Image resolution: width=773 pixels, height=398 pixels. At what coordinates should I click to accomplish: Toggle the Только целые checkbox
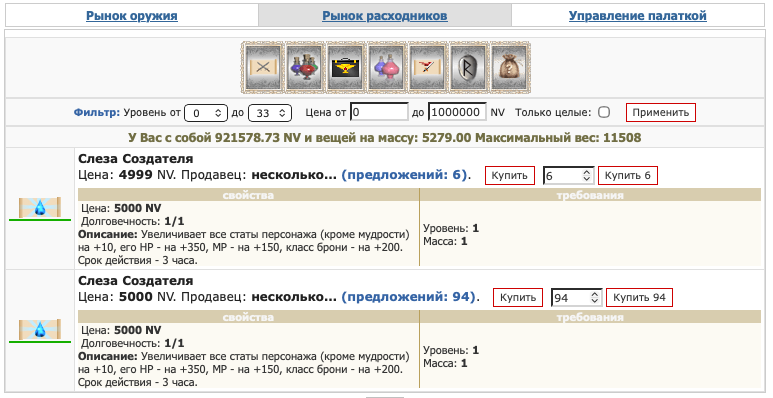[604, 112]
